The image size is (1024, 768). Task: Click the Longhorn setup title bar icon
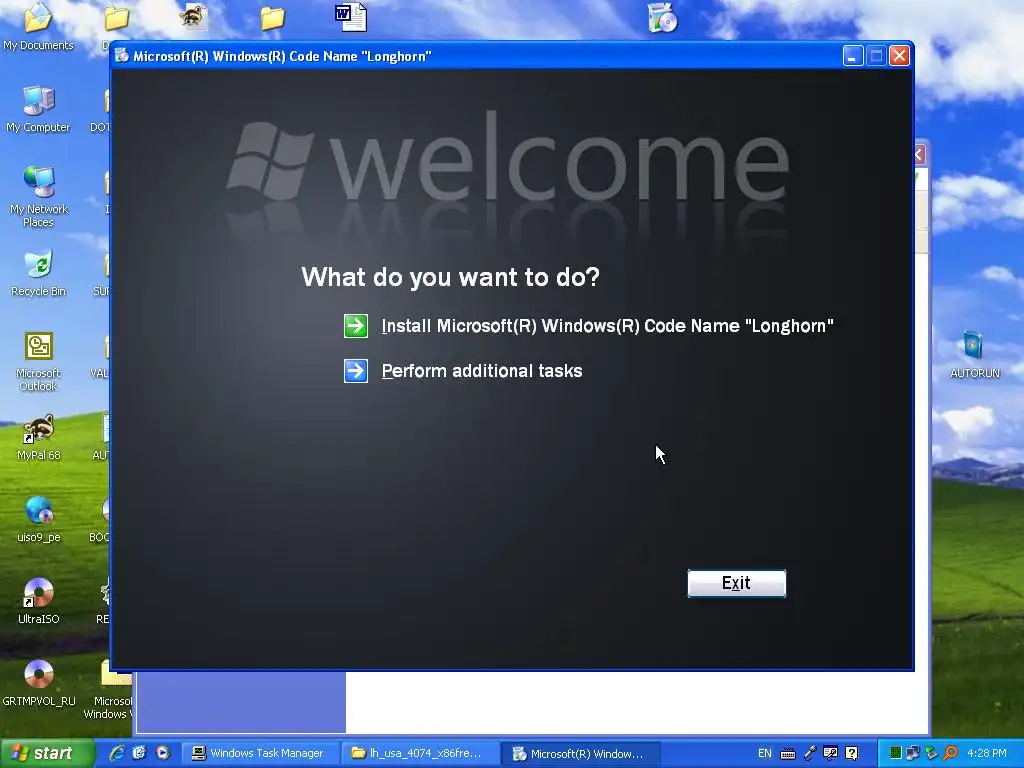point(121,56)
